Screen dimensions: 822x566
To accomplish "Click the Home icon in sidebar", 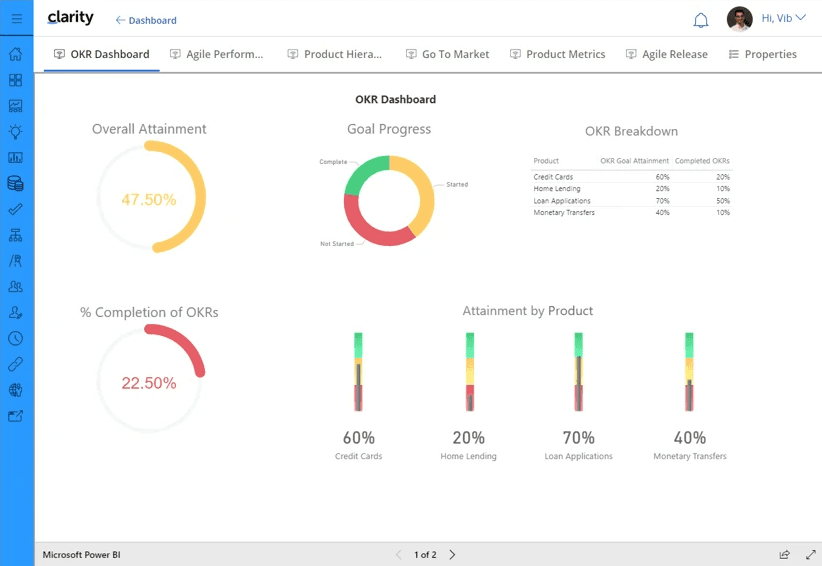I will point(16,53).
